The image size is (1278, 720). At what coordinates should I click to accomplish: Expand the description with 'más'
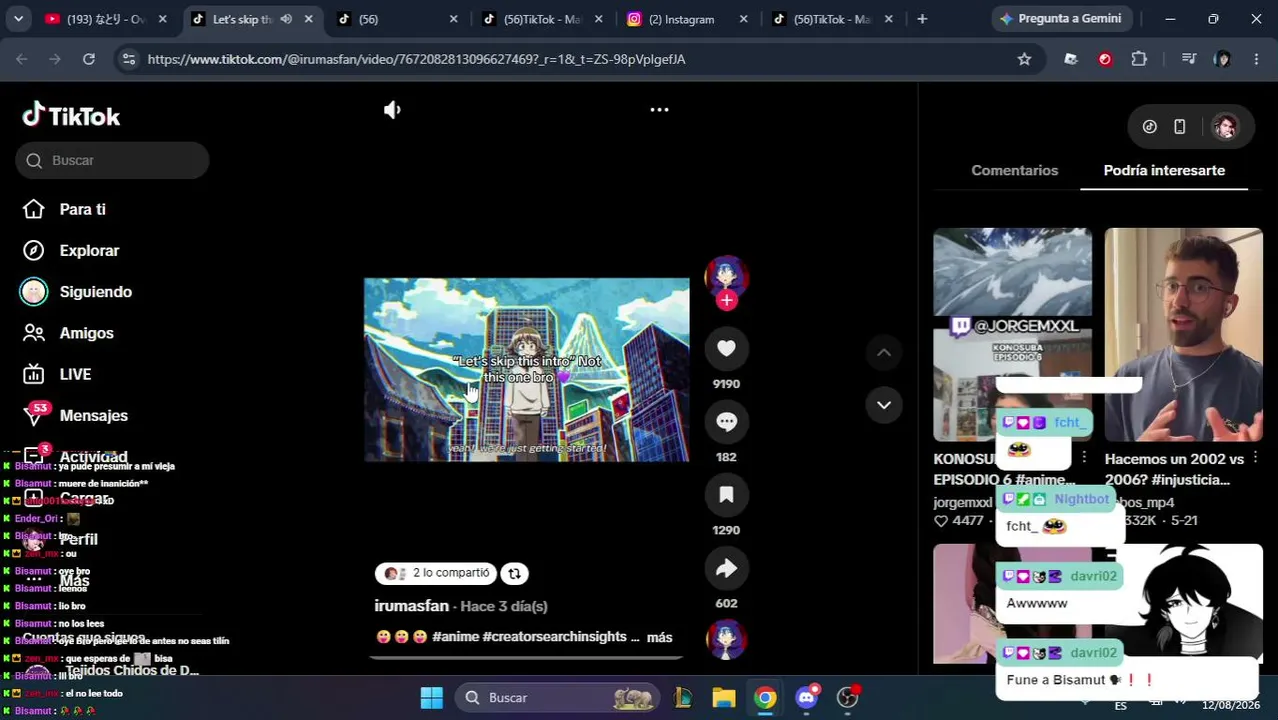point(659,637)
